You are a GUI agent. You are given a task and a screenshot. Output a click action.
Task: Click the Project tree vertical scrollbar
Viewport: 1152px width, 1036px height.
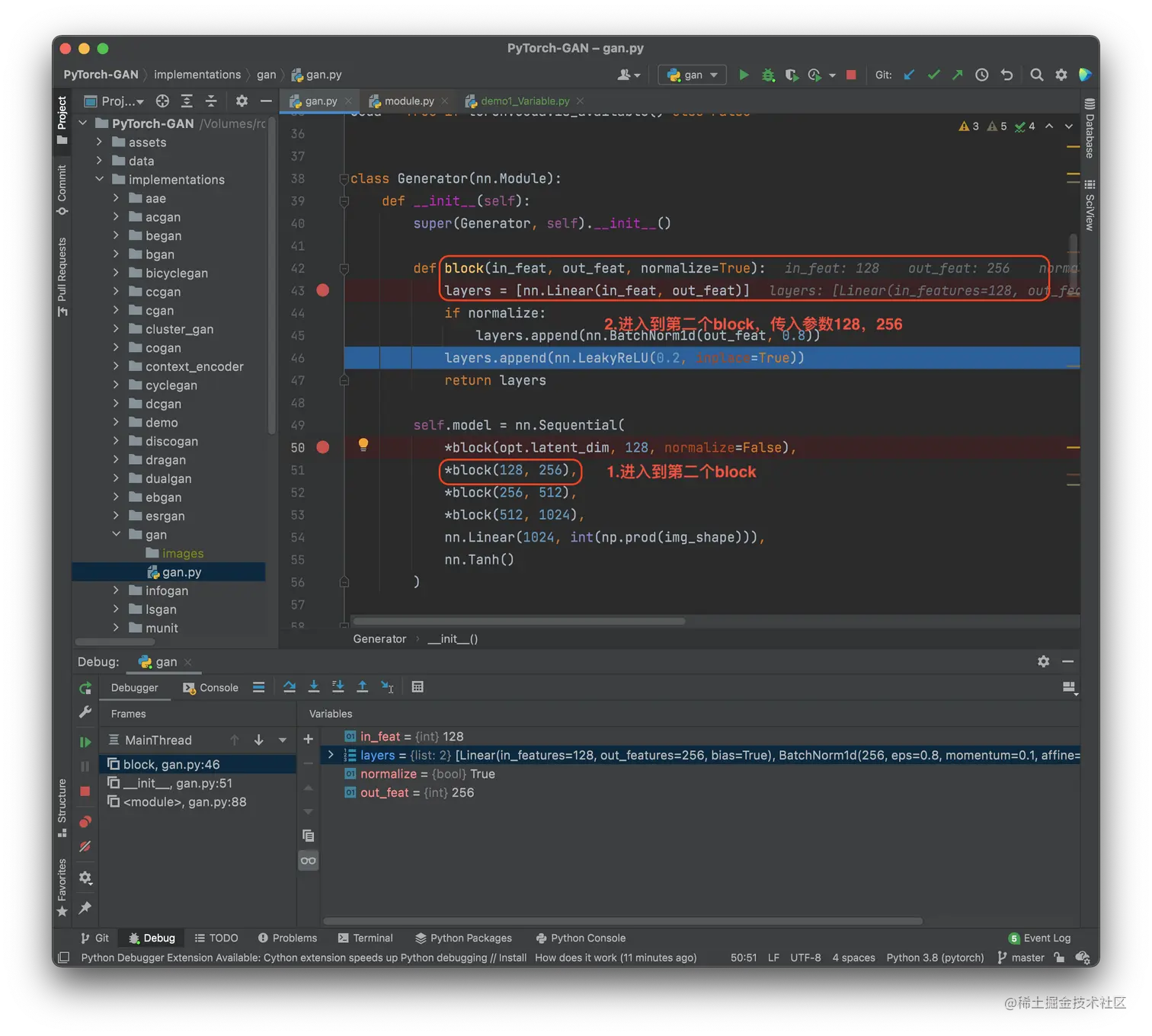[x=272, y=274]
